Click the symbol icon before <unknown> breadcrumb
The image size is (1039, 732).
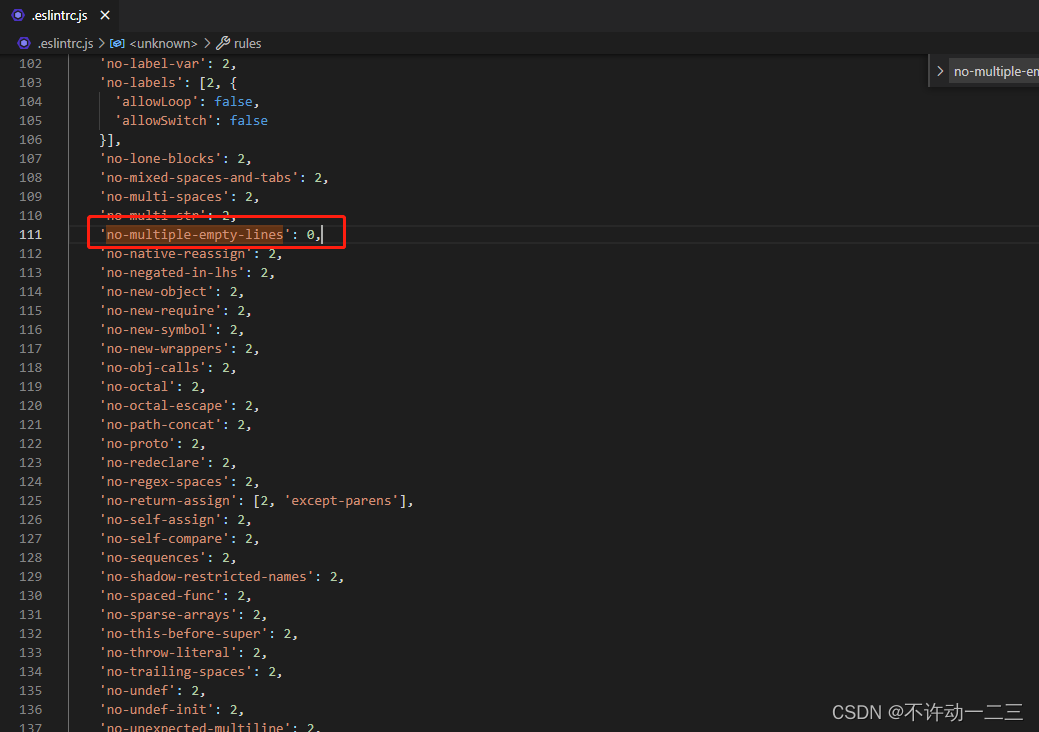tap(117, 43)
